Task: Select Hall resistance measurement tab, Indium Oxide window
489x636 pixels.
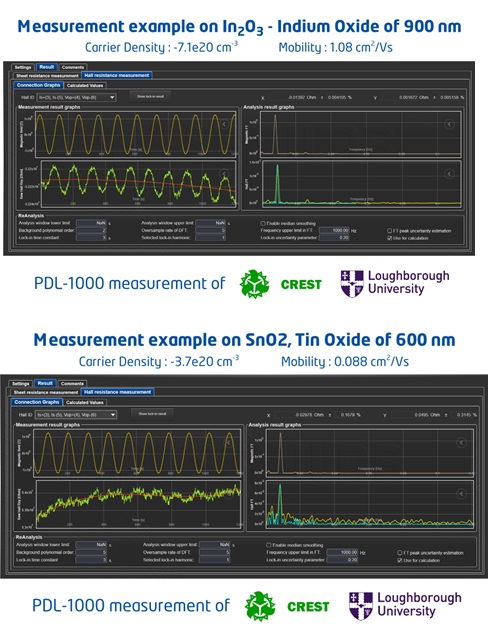Action: tap(117, 75)
